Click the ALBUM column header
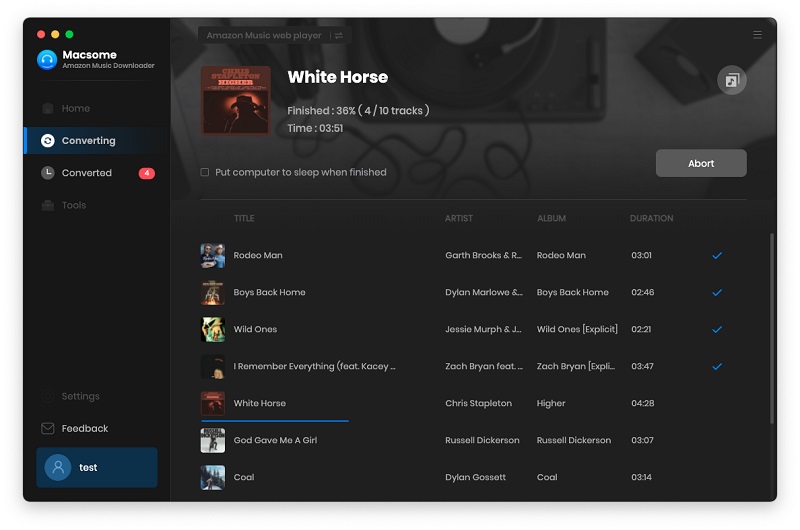This screenshot has width=800, height=530. (551, 218)
